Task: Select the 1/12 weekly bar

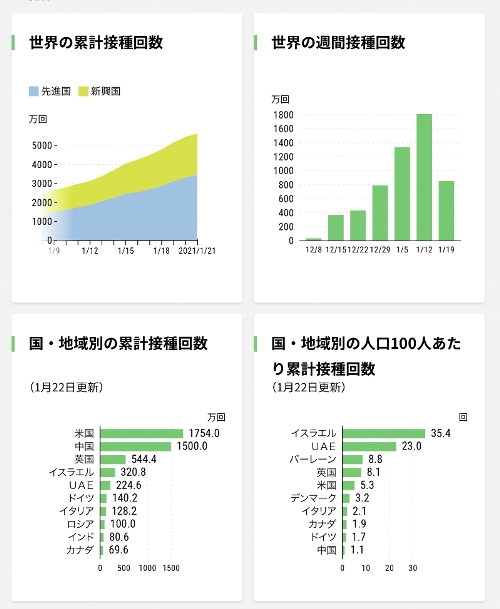Action: click(x=424, y=177)
